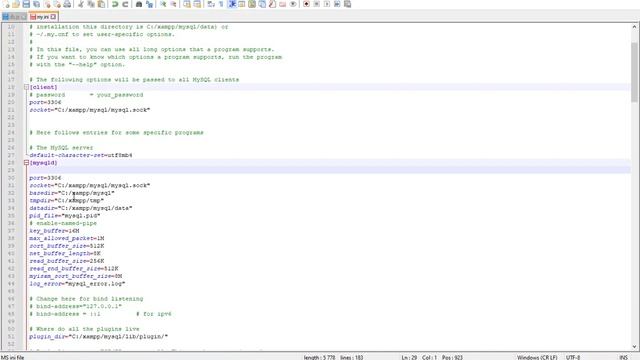The image size is (640, 360).
Task: Toggle word wrap in toolbar
Action: tap(211, 4)
